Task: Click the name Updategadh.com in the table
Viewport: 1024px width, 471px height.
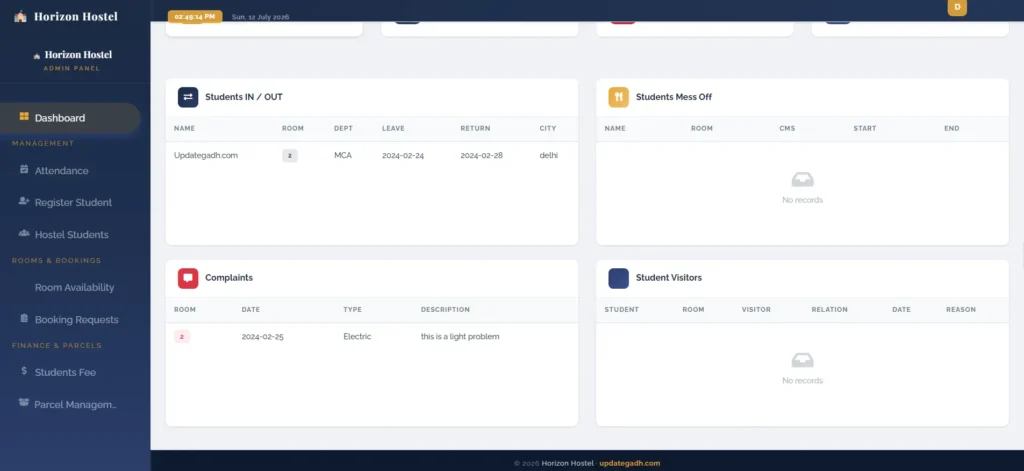Action: (206, 155)
